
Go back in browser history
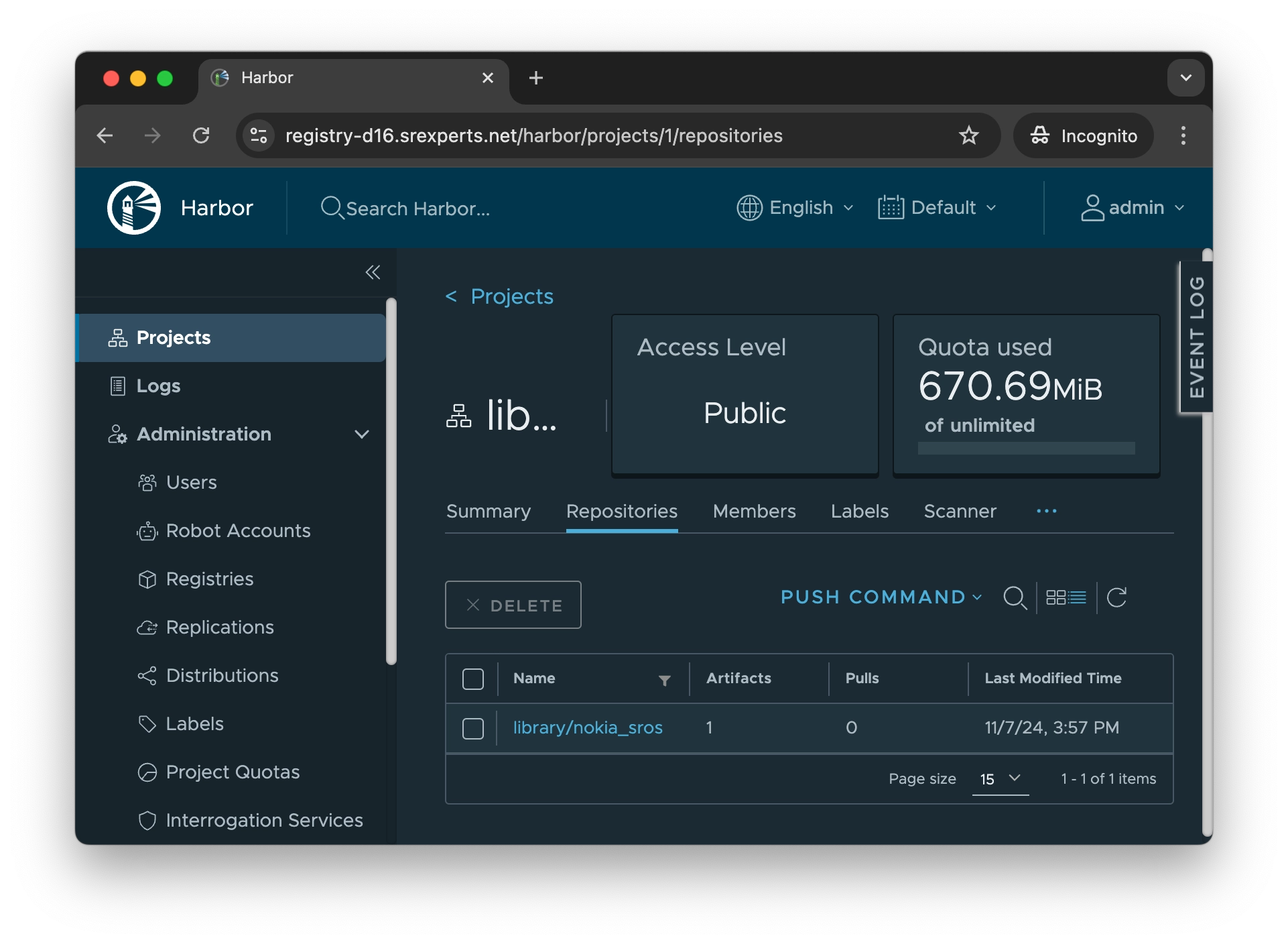[105, 135]
